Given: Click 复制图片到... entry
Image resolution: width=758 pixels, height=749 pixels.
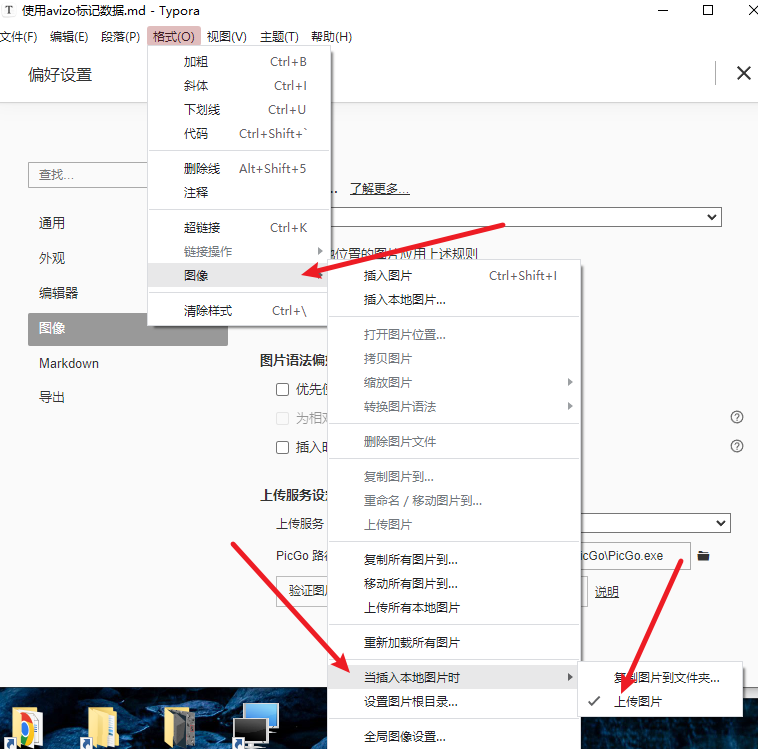Looking at the screenshot, I should 454,477.
